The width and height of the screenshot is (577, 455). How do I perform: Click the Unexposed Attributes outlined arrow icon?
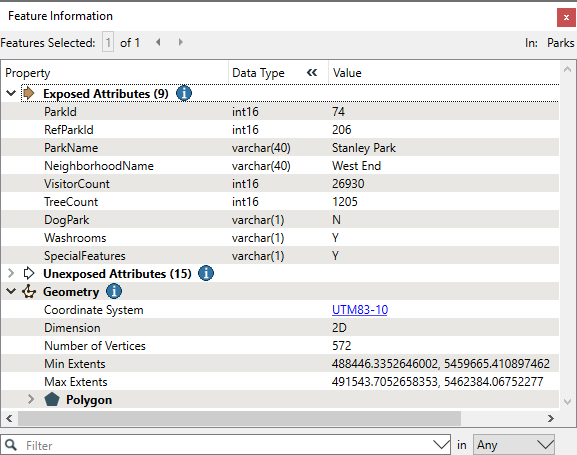coord(29,273)
